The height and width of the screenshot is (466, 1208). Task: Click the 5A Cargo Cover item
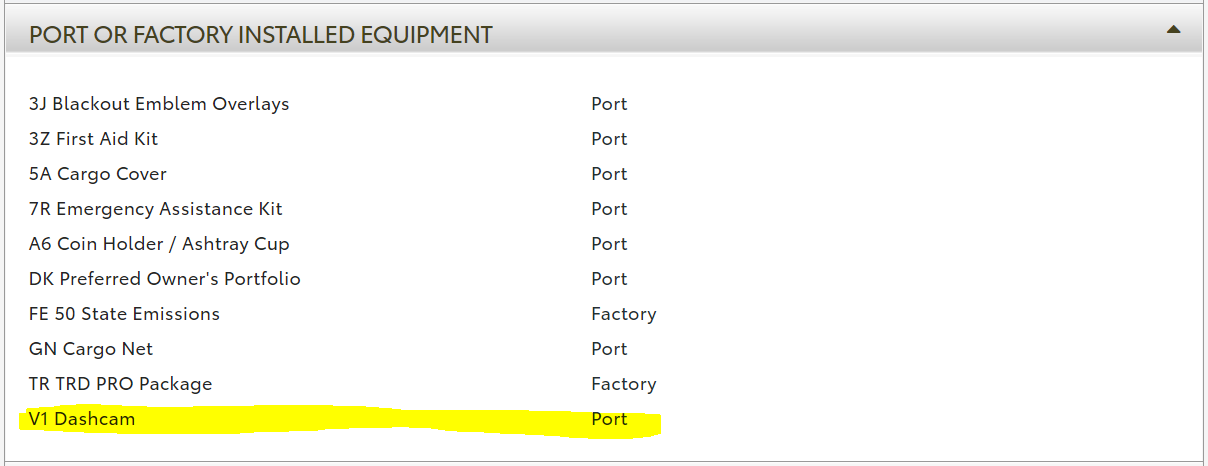[x=98, y=174]
